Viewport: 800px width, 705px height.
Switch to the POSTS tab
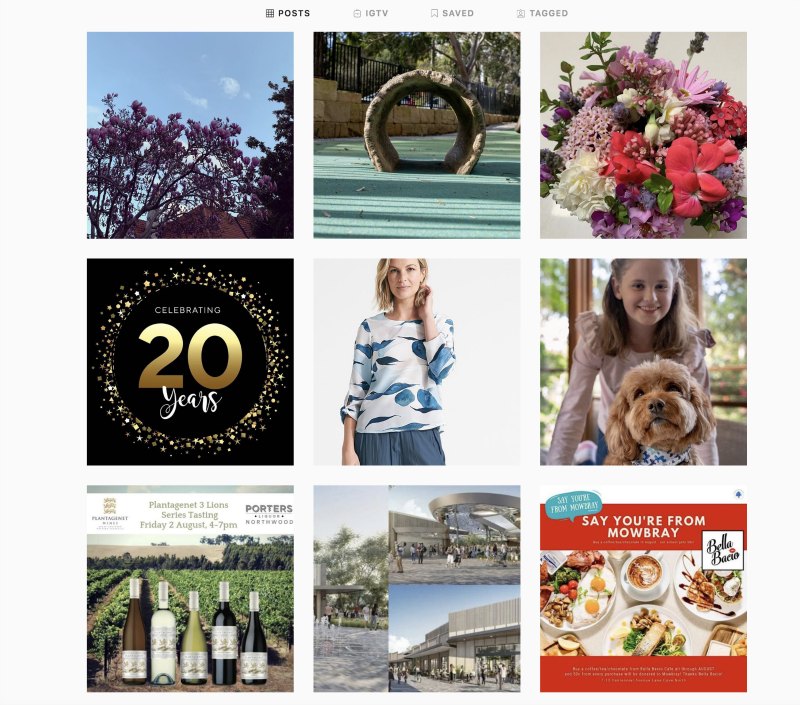pyautogui.click(x=288, y=13)
